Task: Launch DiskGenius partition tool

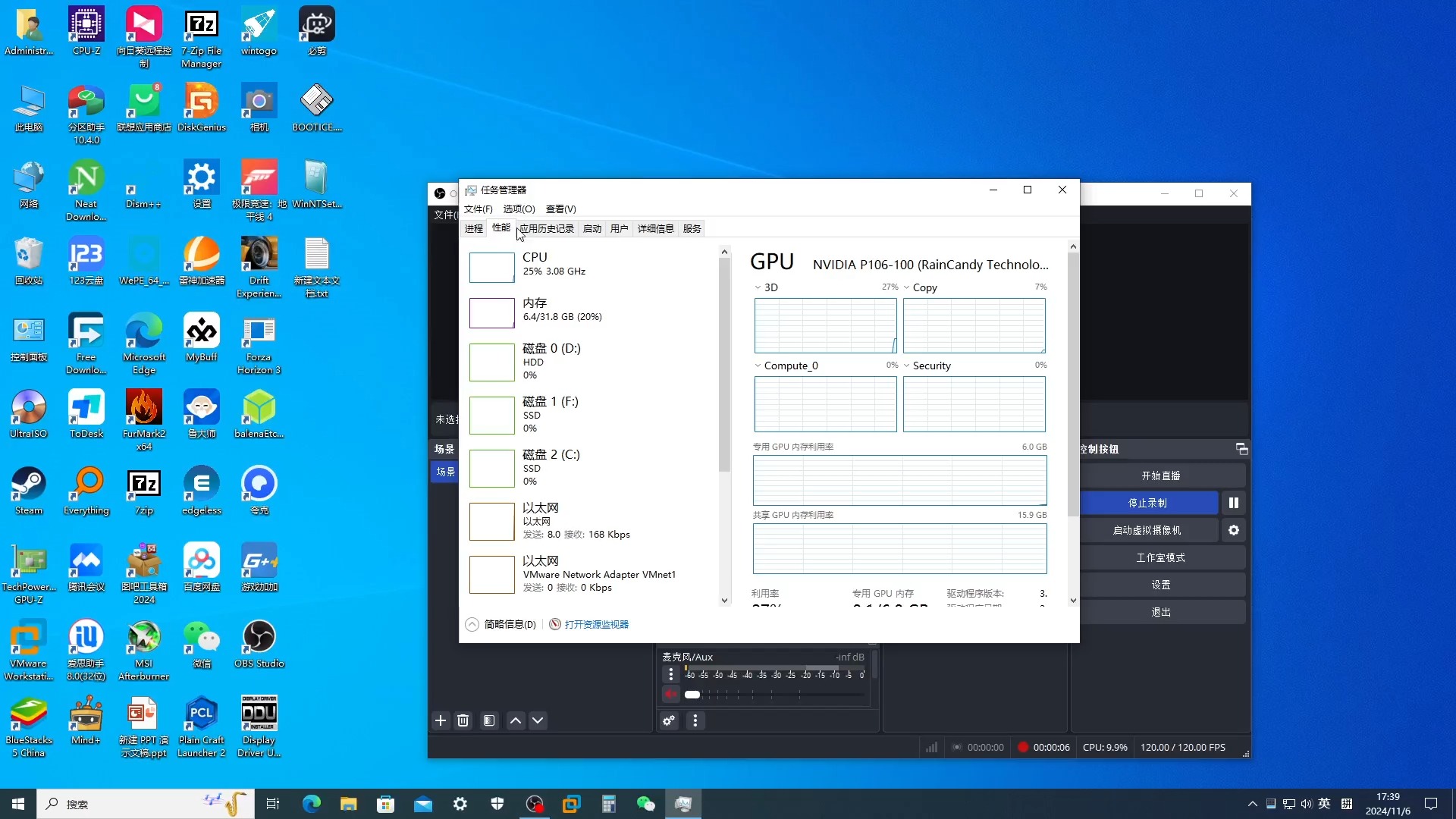Action: tap(201, 107)
